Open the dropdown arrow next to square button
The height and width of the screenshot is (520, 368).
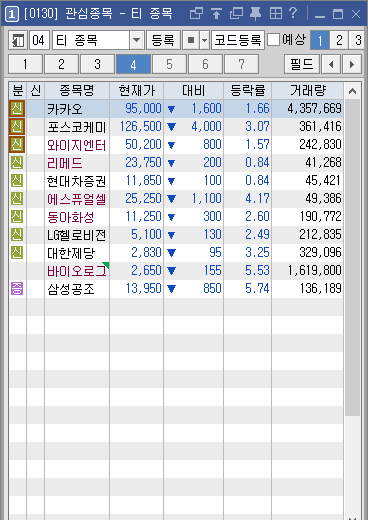pyautogui.click(x=204, y=40)
